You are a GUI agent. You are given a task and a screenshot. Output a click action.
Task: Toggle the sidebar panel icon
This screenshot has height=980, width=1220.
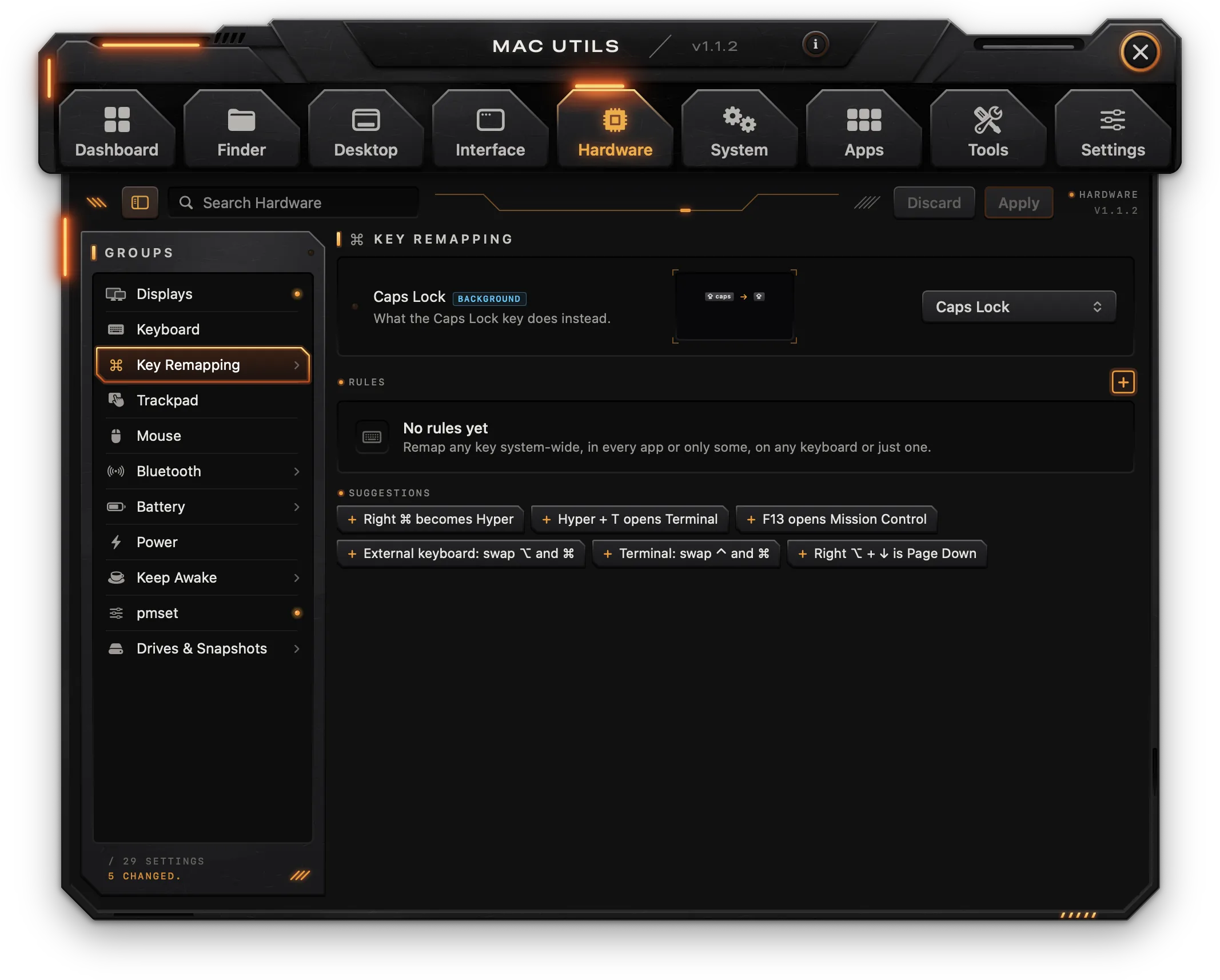coord(140,202)
